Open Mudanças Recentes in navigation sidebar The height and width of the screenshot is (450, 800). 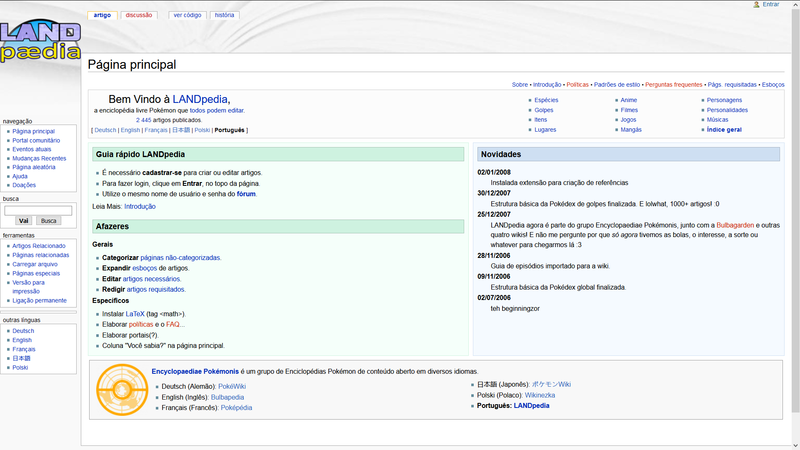coord(39,158)
